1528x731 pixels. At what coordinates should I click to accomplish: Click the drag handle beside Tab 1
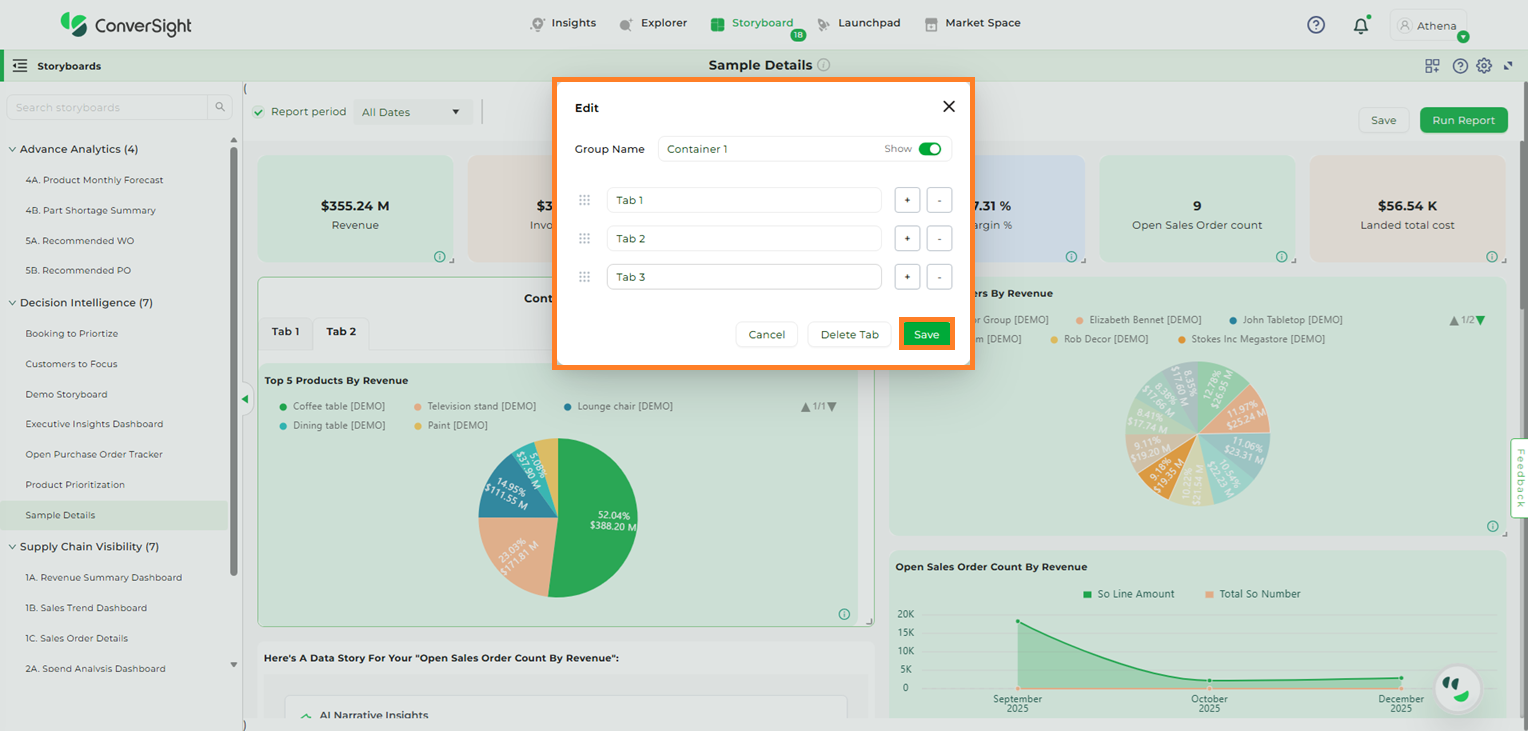point(584,200)
